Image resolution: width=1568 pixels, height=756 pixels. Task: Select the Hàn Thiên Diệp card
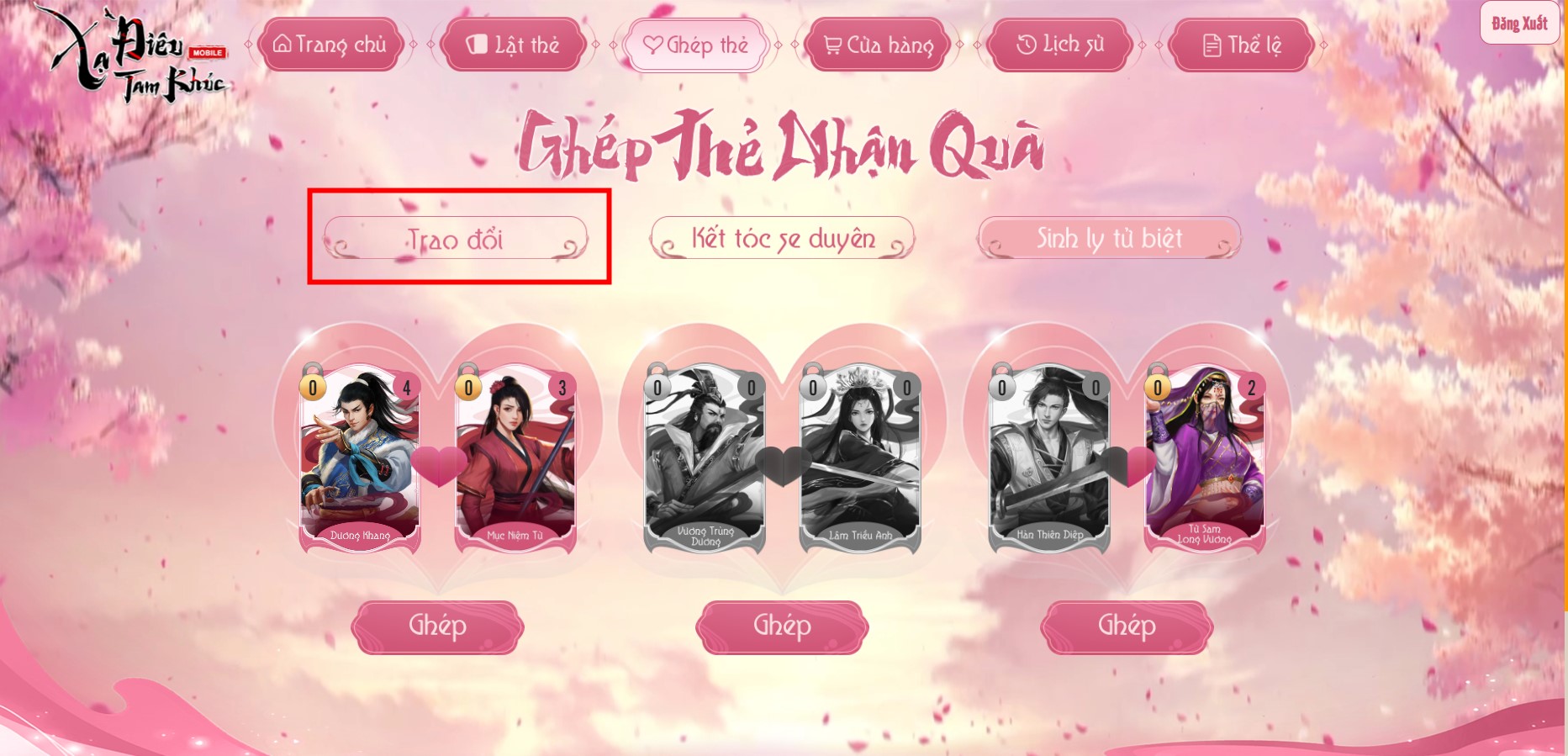coord(1049,458)
